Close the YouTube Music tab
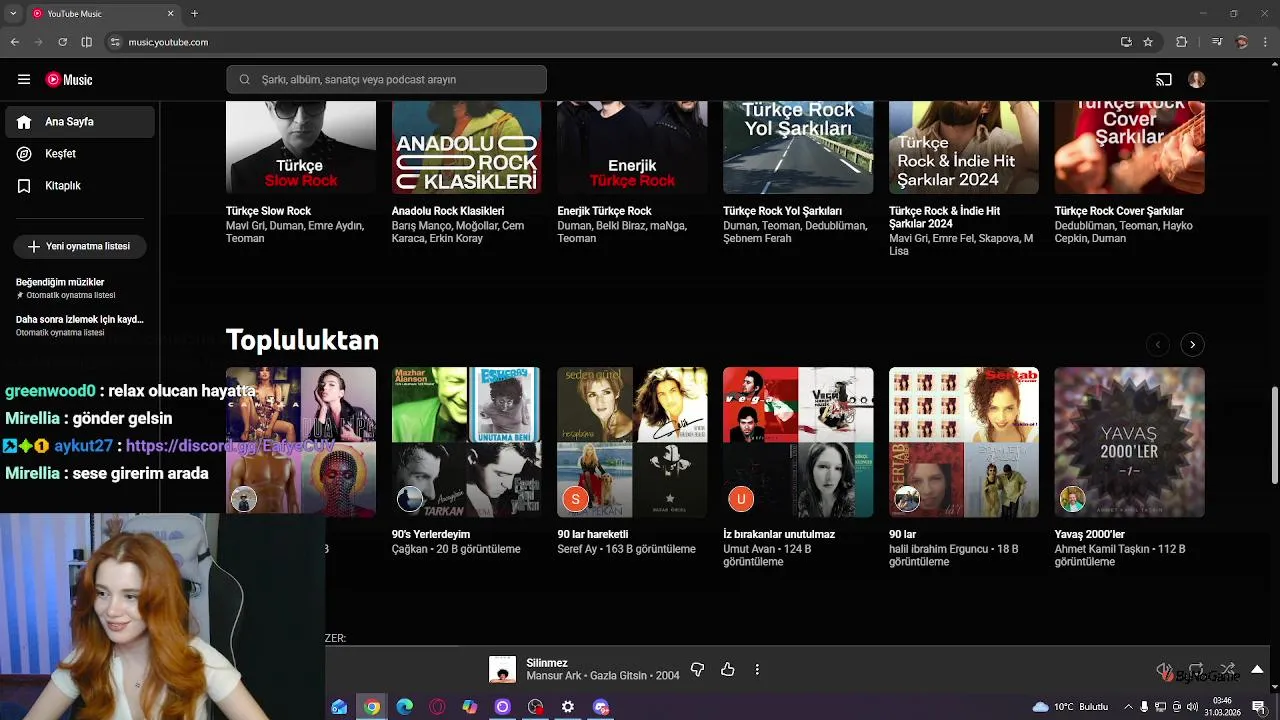 [170, 13]
